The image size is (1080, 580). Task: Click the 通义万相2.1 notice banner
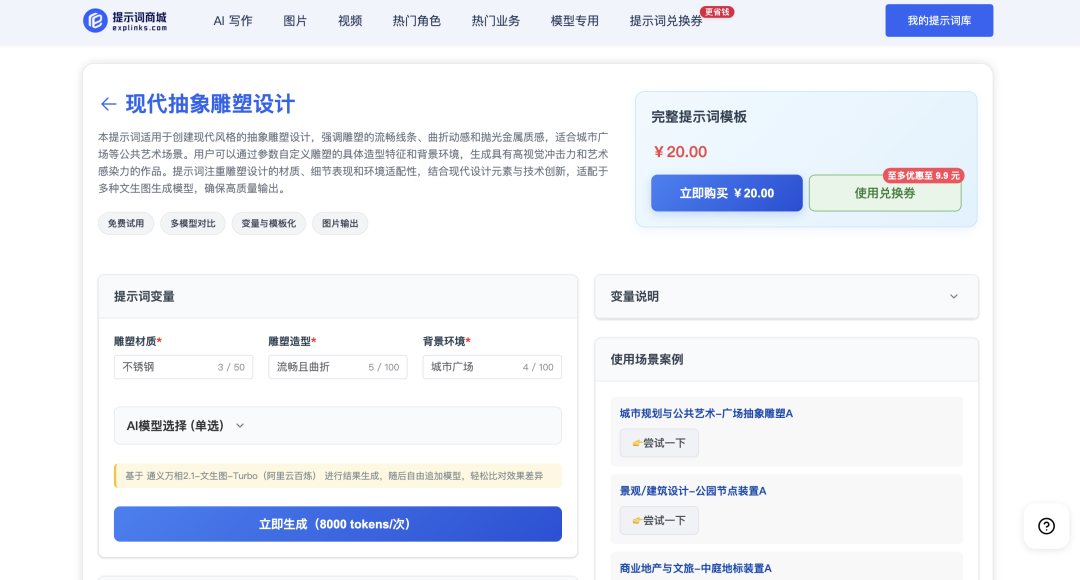(338, 476)
